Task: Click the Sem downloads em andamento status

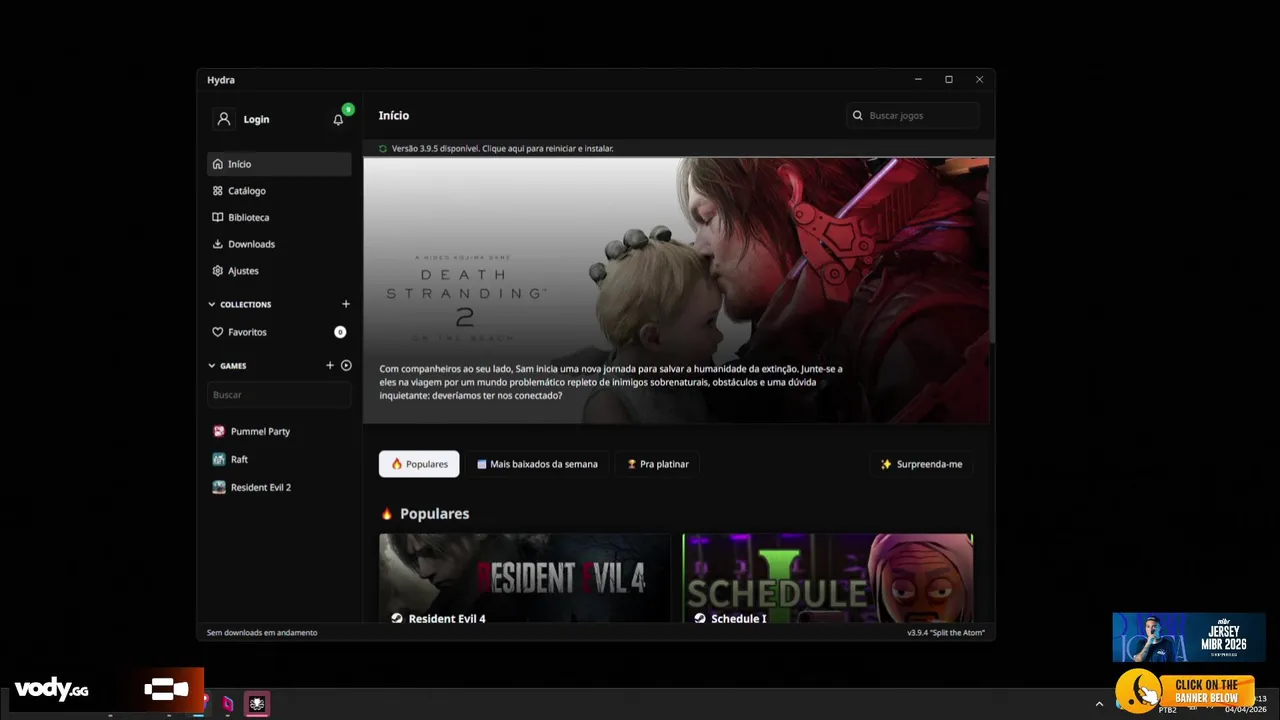Action: click(x=262, y=632)
